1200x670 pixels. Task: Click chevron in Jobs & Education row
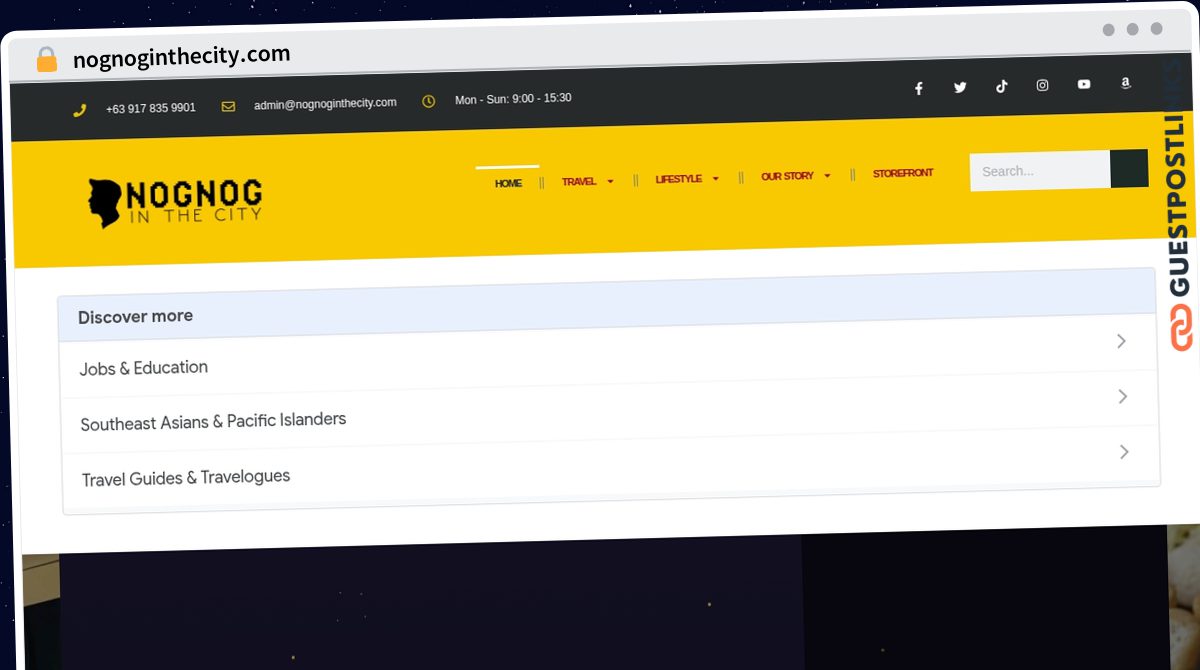(1121, 341)
